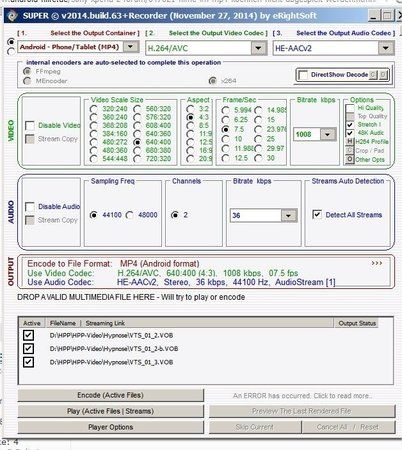The image size is (402, 450).
Task: Select video scale size 480:272
Action: (x=94, y=142)
